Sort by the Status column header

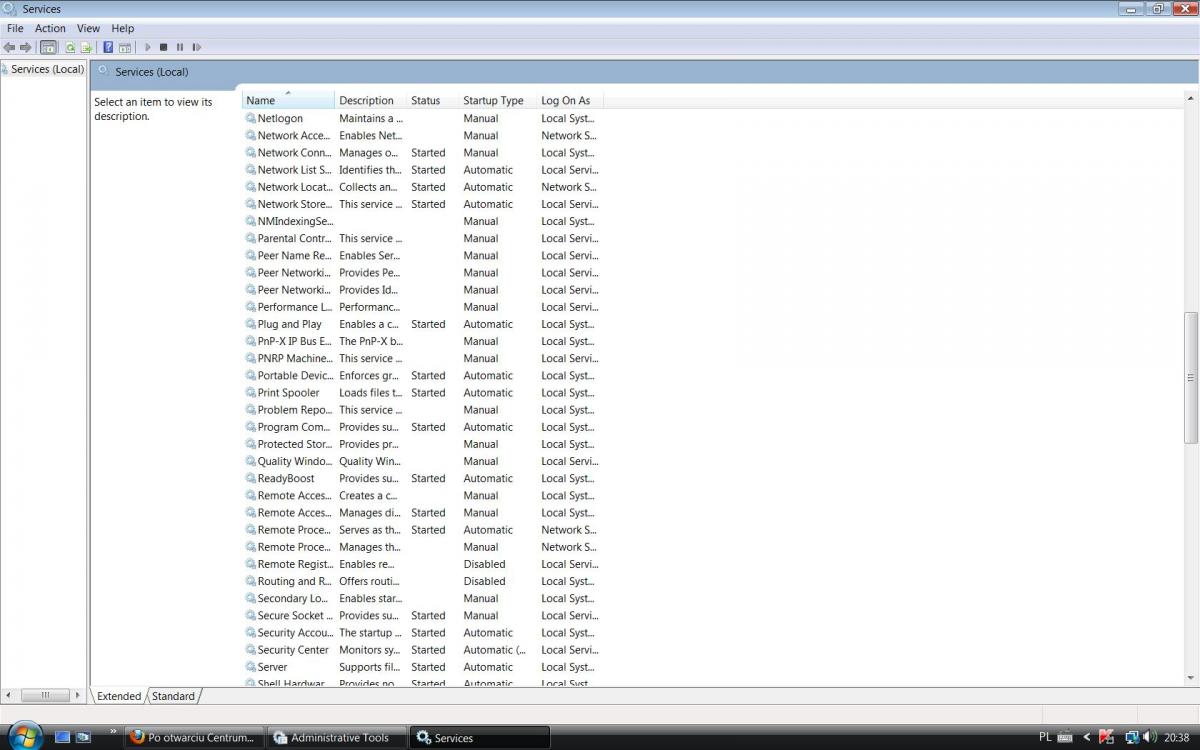click(432, 100)
